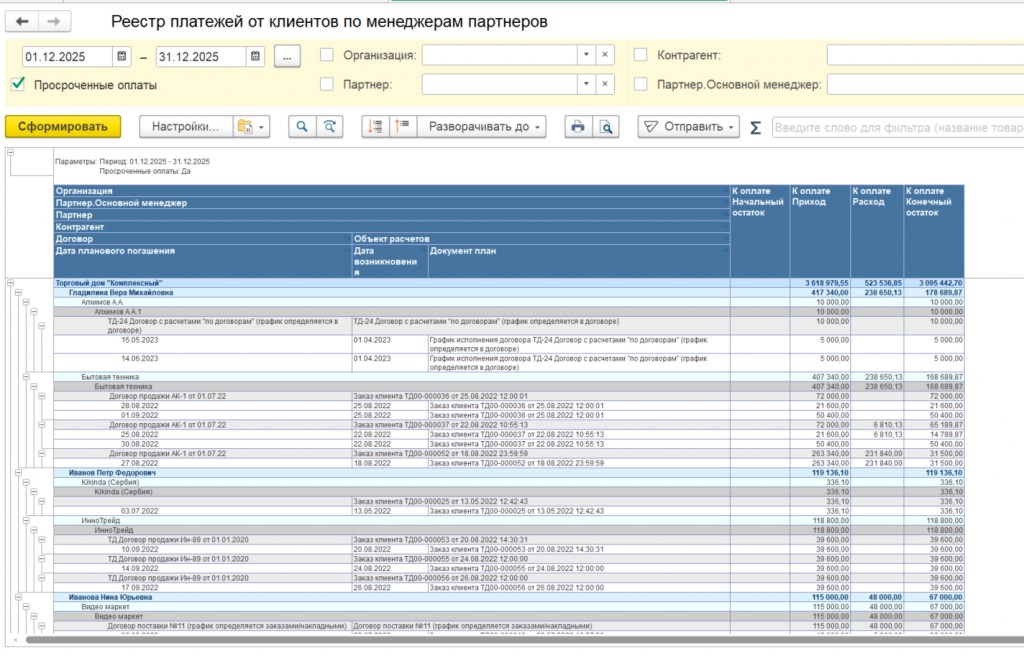This screenshot has height=658, width=1024.
Task: Enable the Организация filter checkbox
Action: [327, 56]
